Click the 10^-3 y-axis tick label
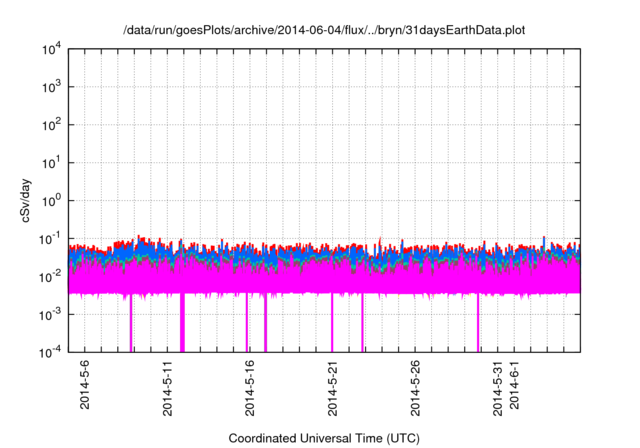The image size is (640, 448). (x=50, y=313)
